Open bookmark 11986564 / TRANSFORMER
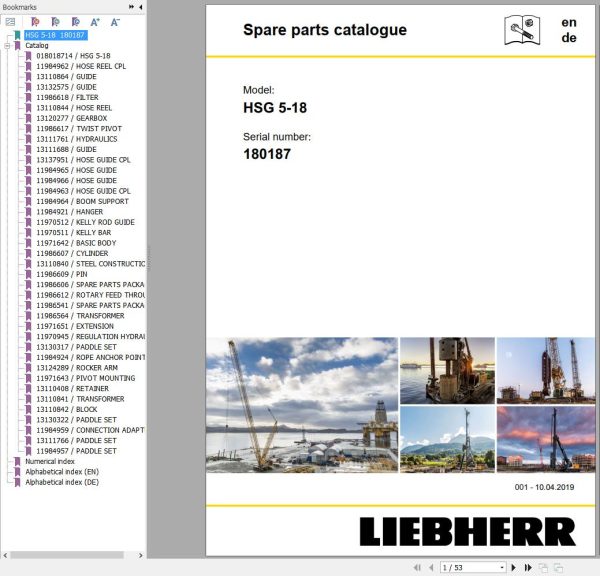The width and height of the screenshot is (600, 576). 80,316
